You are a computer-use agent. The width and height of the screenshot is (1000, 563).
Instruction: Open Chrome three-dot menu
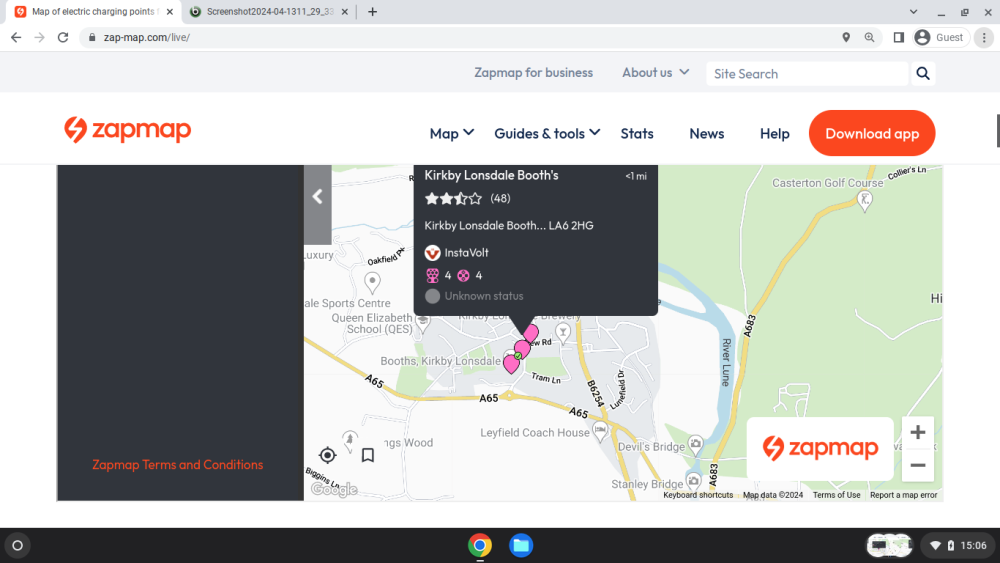tap(984, 38)
